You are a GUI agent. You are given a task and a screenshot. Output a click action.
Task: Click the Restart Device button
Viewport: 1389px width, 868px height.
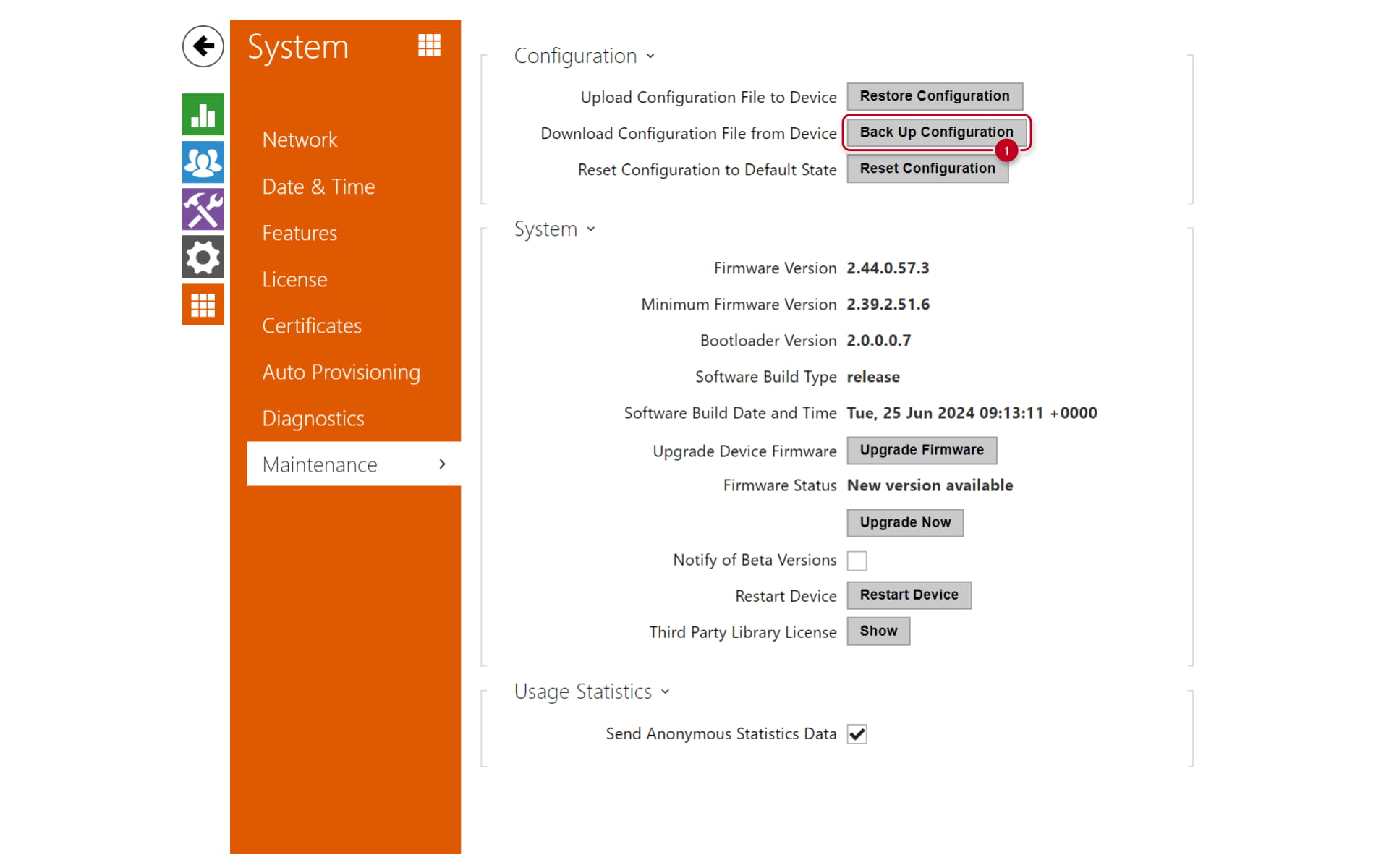(909, 595)
